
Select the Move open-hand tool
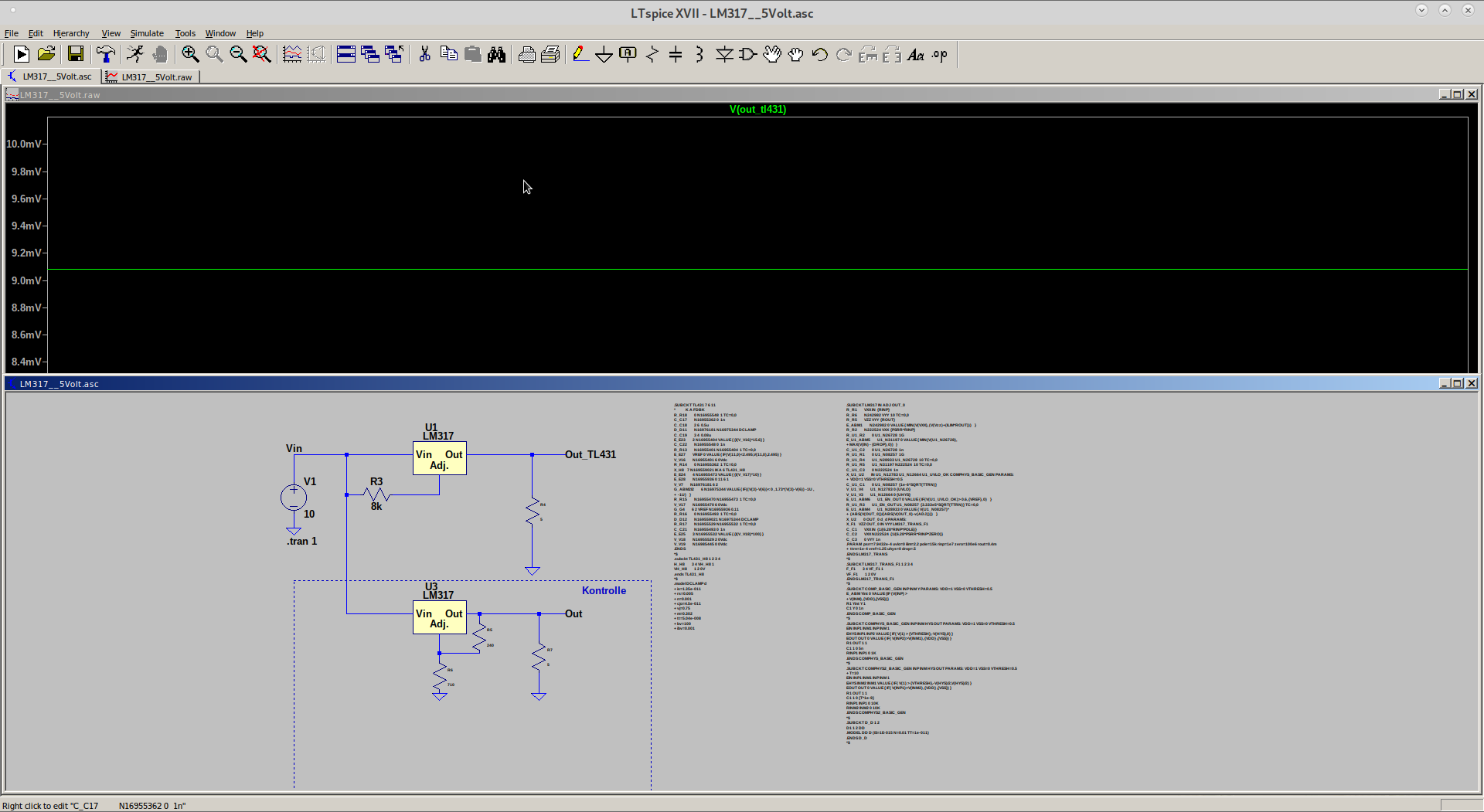[x=772, y=54]
